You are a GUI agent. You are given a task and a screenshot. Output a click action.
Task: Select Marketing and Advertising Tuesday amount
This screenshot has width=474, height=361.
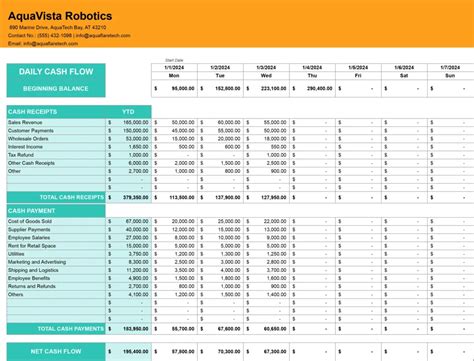[x=220, y=262]
